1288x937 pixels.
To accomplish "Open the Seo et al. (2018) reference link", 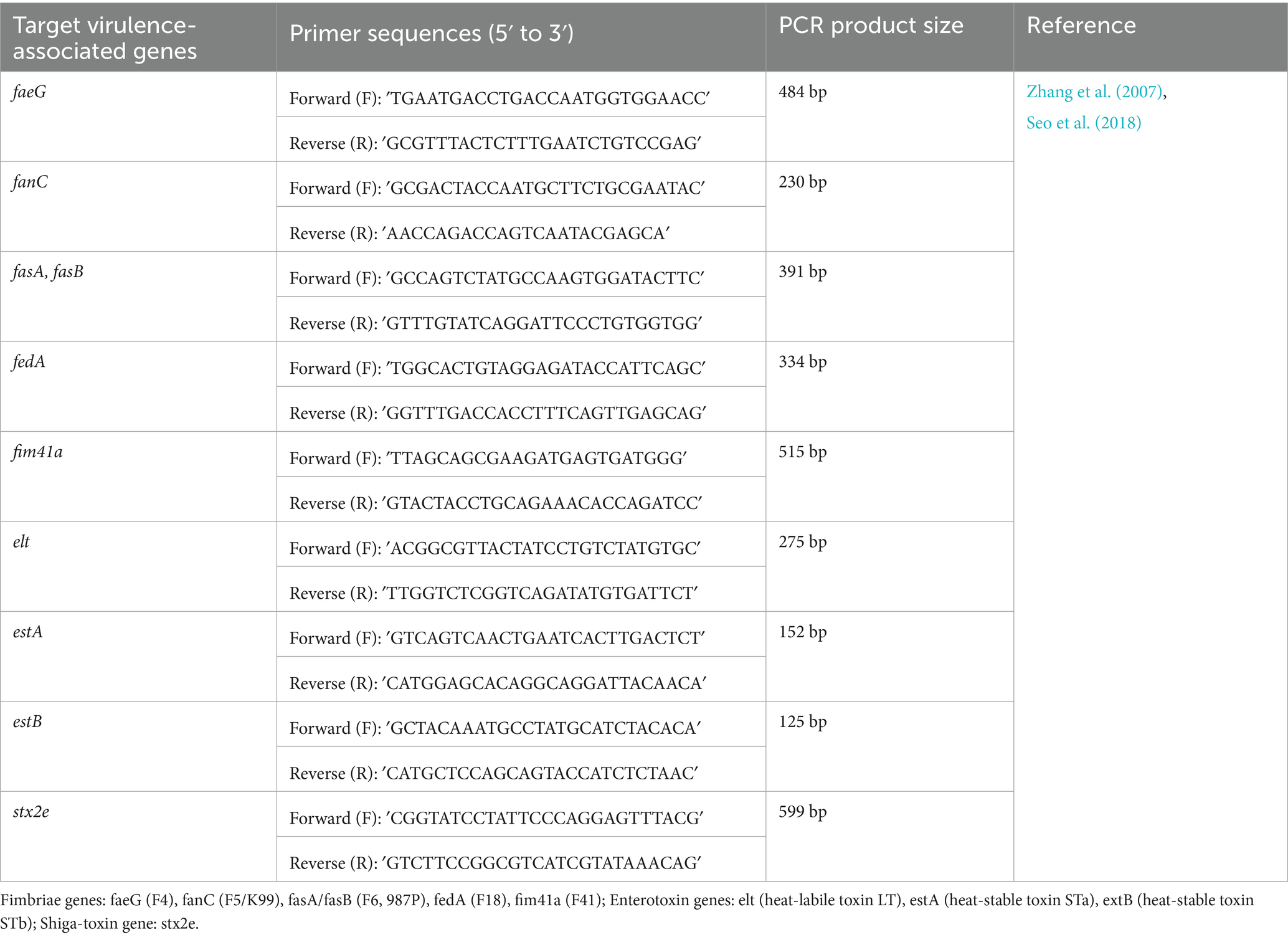I will click(x=1083, y=123).
